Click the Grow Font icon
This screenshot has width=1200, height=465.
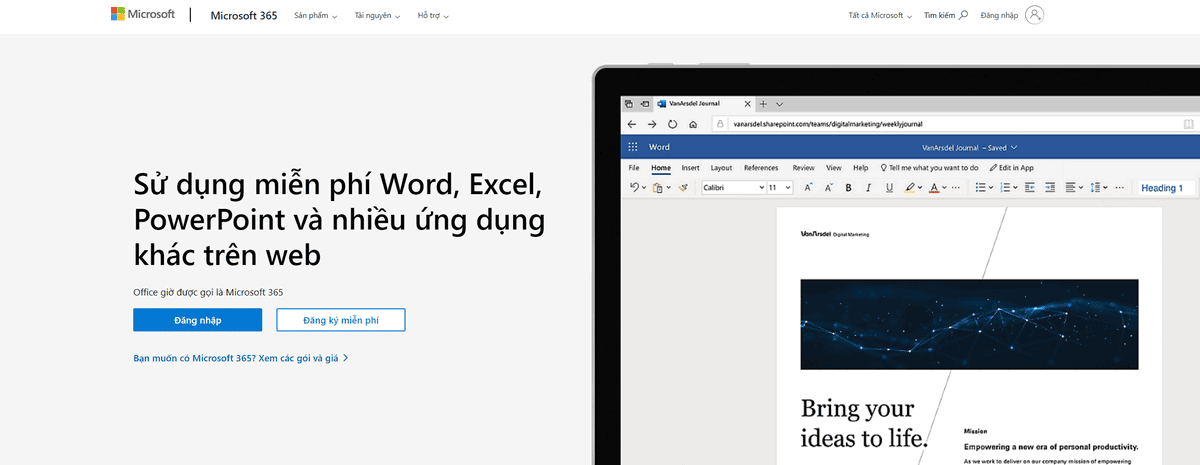[x=809, y=187]
